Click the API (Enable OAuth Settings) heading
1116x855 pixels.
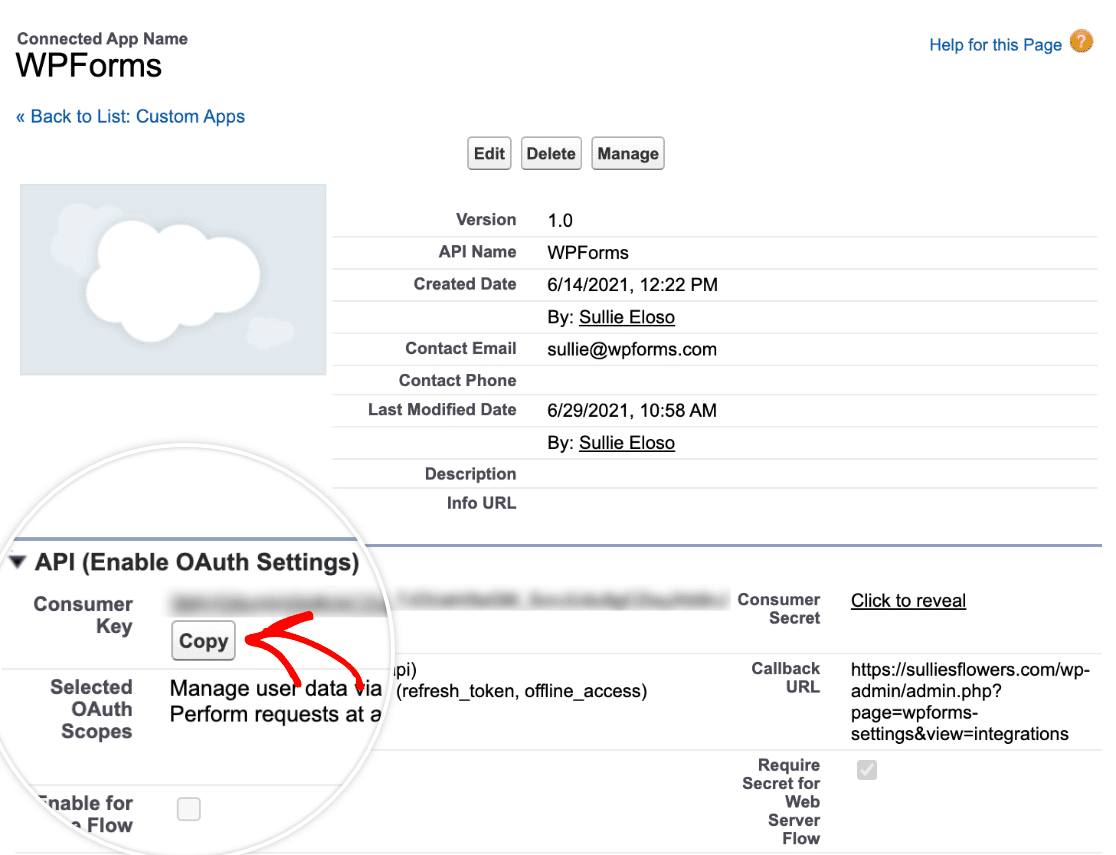(x=197, y=562)
